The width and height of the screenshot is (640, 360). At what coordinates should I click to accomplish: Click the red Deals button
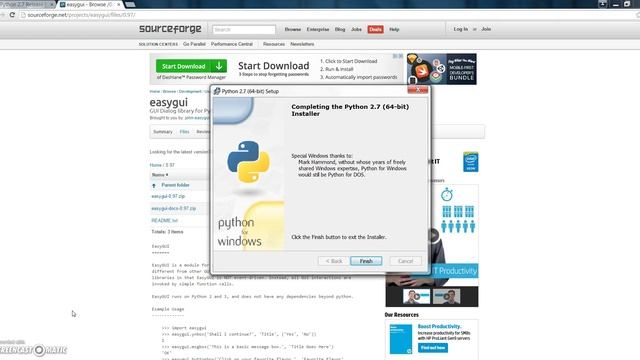(x=376, y=29)
